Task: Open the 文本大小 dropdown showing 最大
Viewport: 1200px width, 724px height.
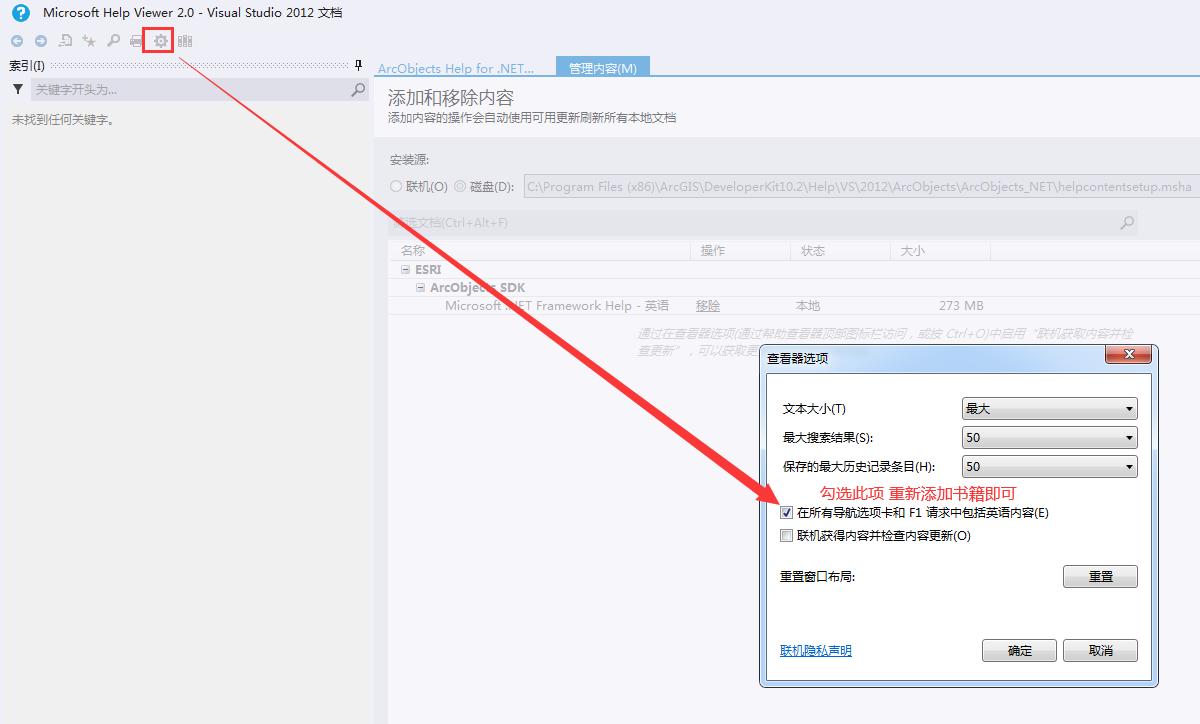Action: click(x=1049, y=408)
